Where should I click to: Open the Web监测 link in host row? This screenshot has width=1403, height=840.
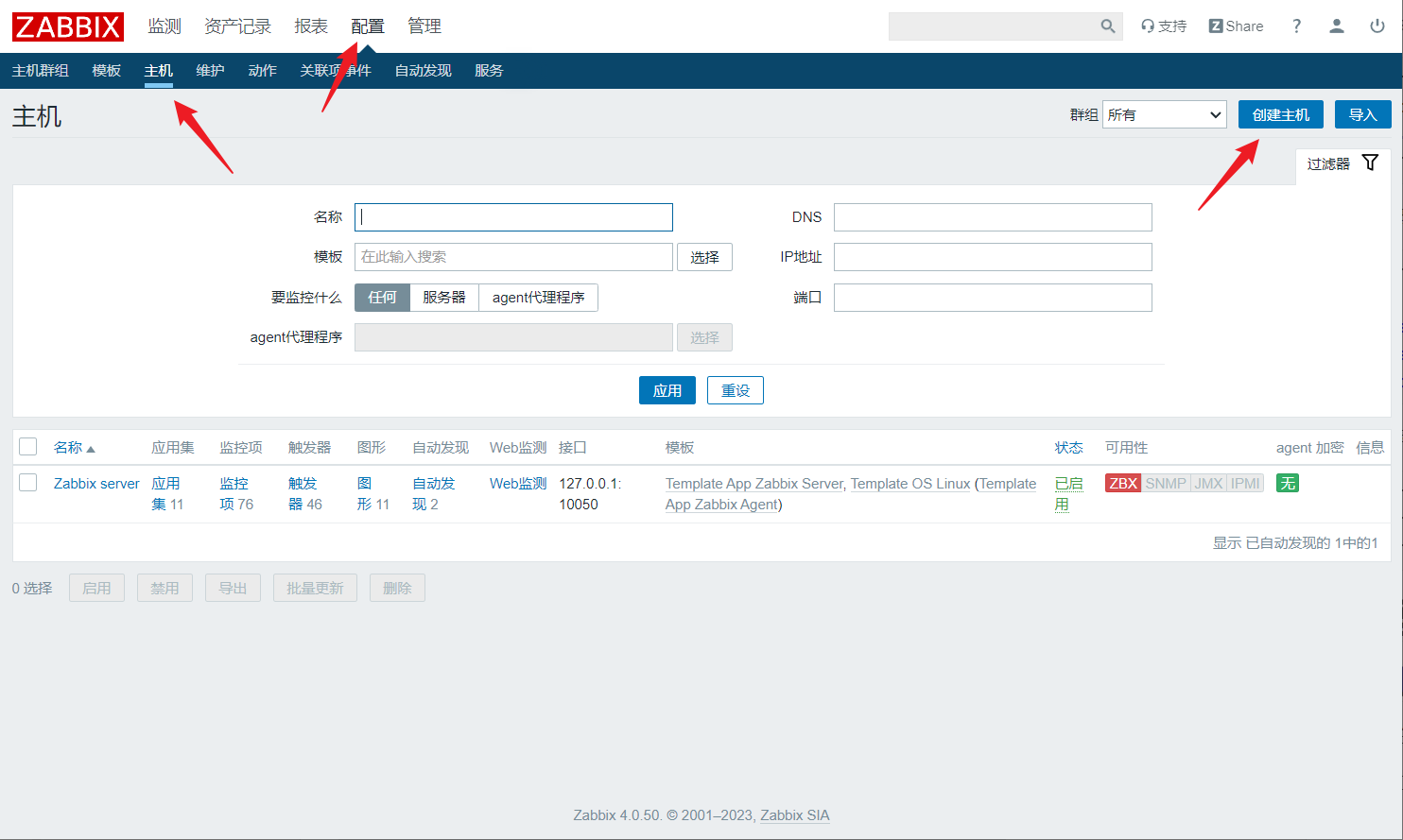point(518,483)
